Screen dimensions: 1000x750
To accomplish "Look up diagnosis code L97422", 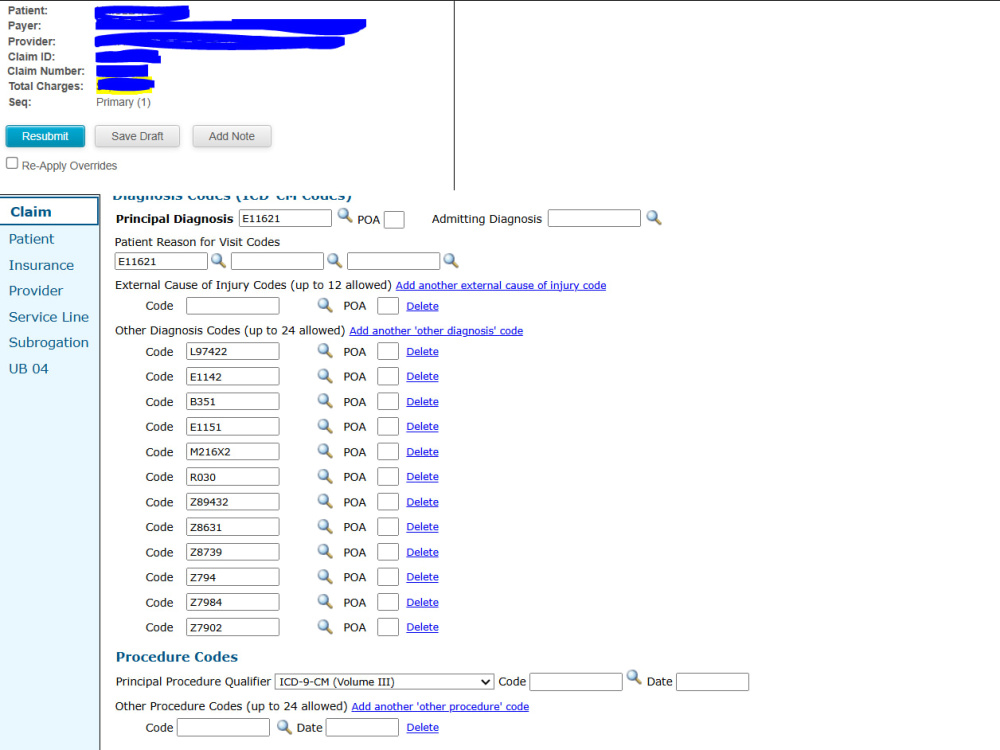I will (x=325, y=351).
